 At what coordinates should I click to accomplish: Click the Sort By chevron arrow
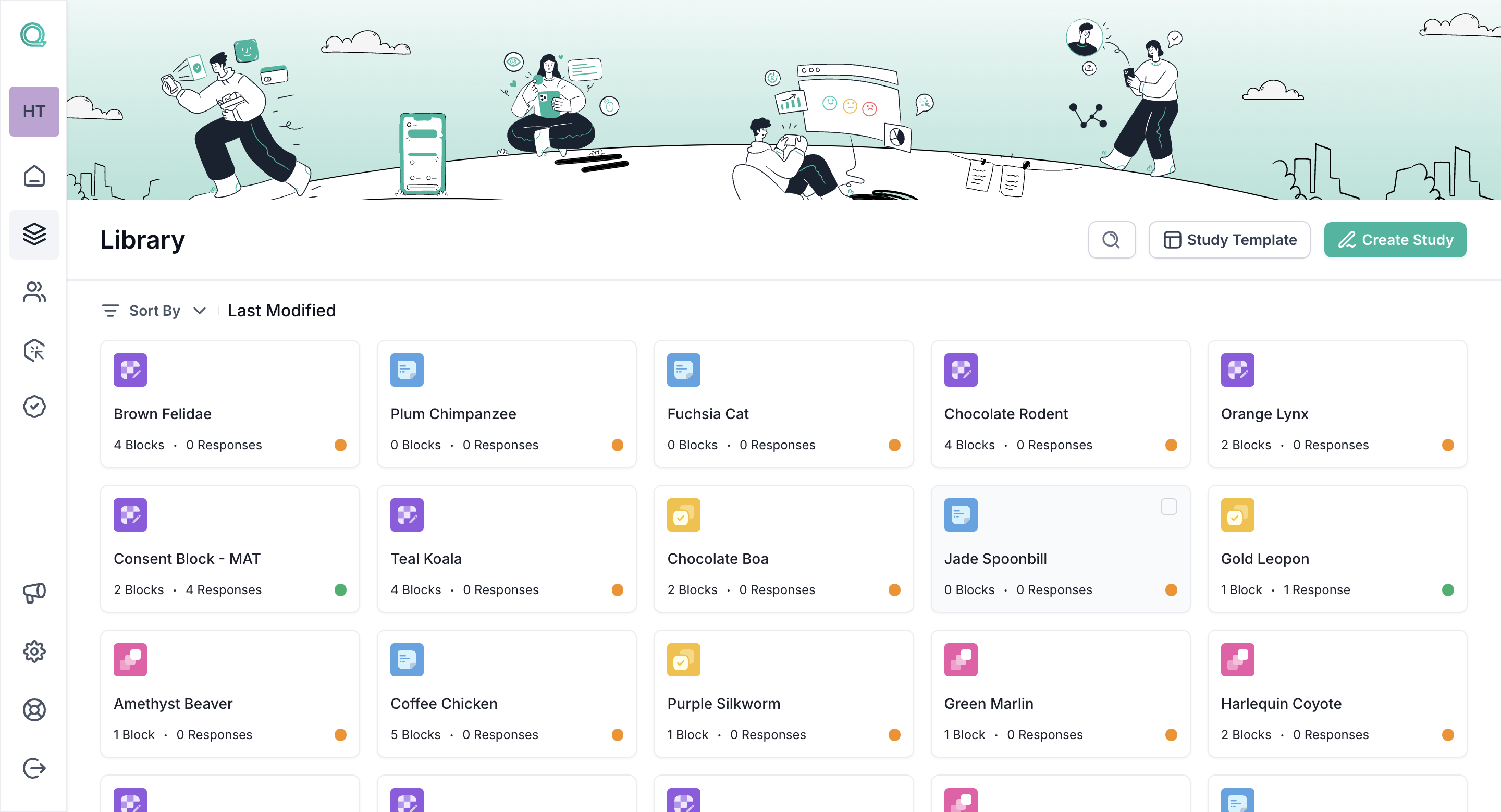[x=199, y=311]
